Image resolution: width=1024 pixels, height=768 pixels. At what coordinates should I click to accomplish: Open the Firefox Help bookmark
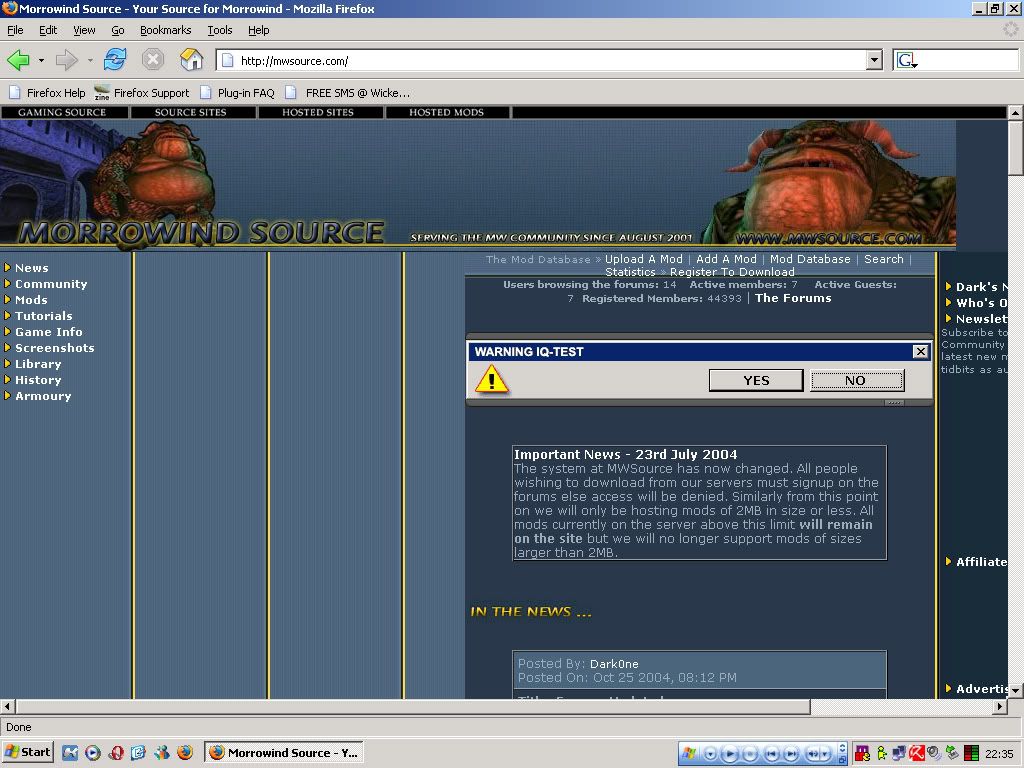(47, 93)
